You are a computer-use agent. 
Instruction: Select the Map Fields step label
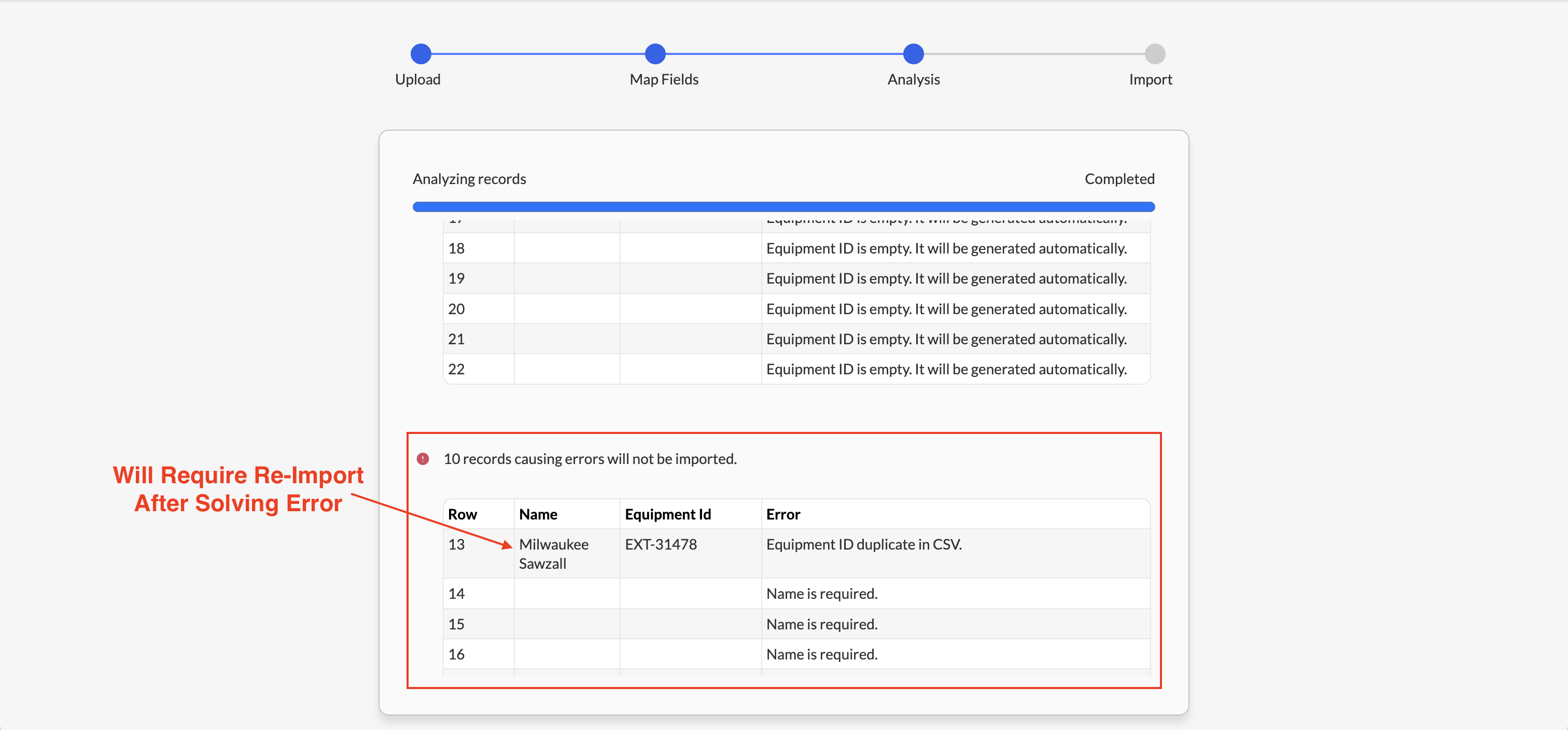664,79
